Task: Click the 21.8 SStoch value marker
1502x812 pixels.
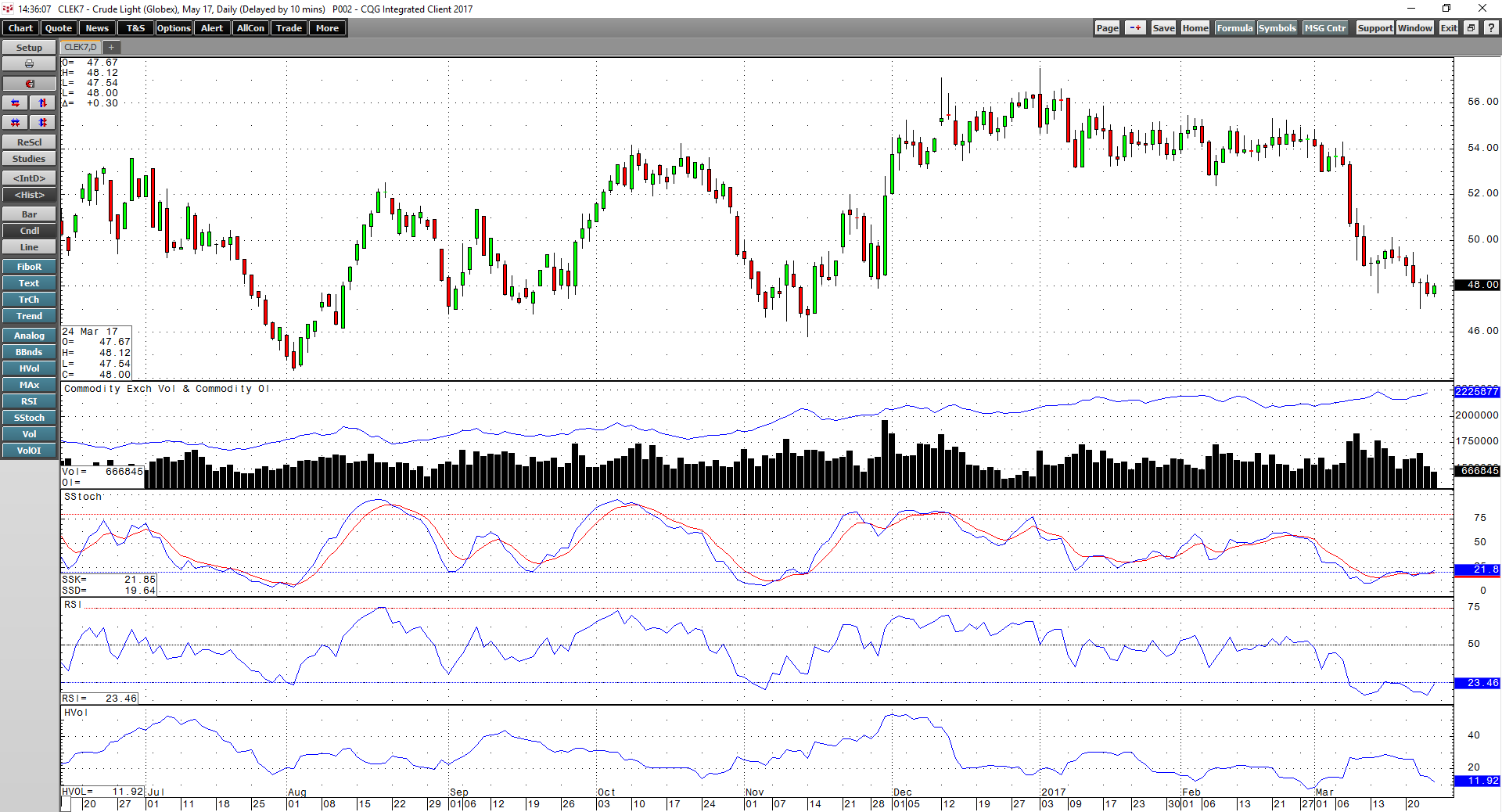Action: 1477,569
